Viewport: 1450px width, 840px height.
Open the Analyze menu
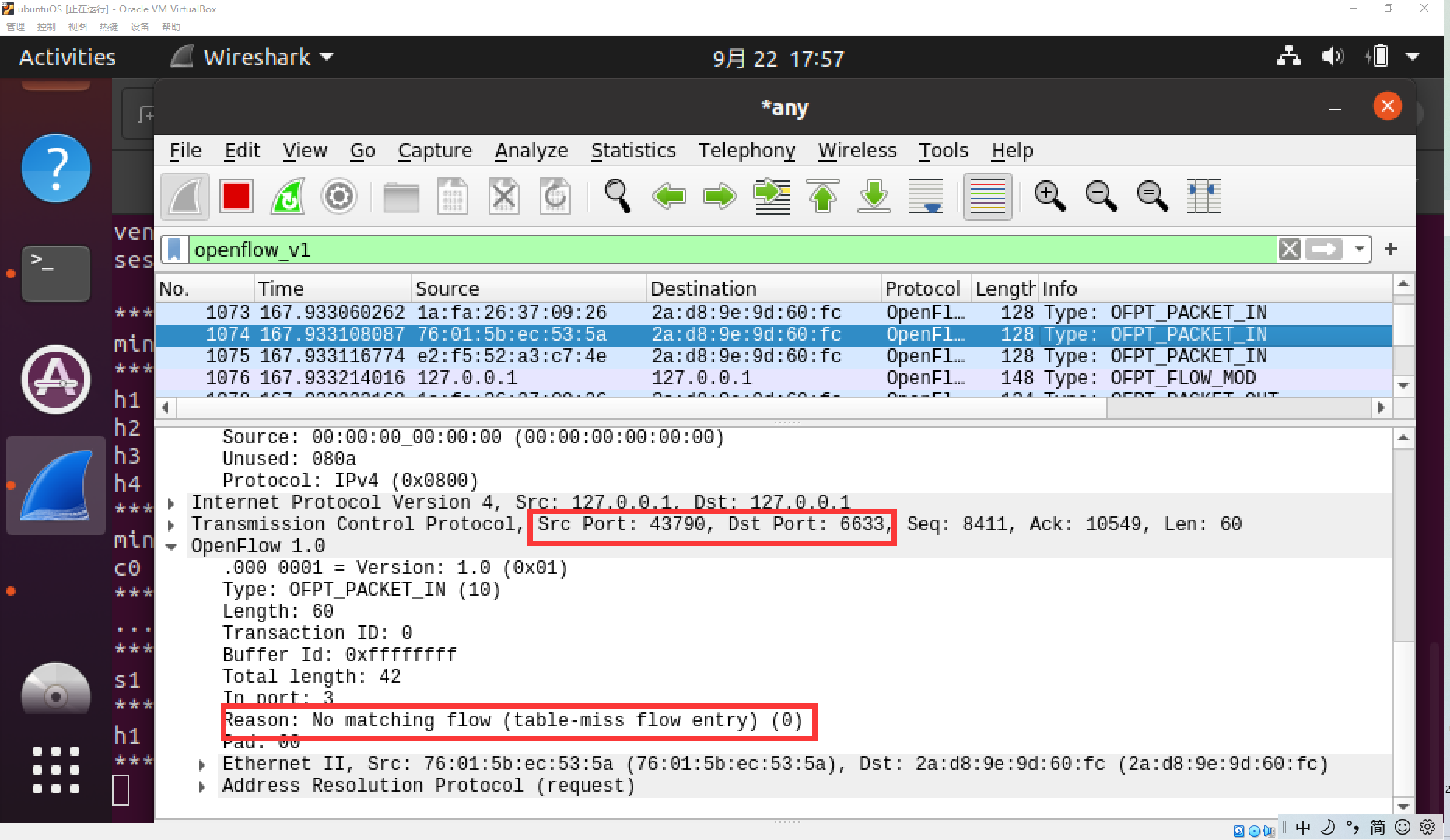click(531, 150)
